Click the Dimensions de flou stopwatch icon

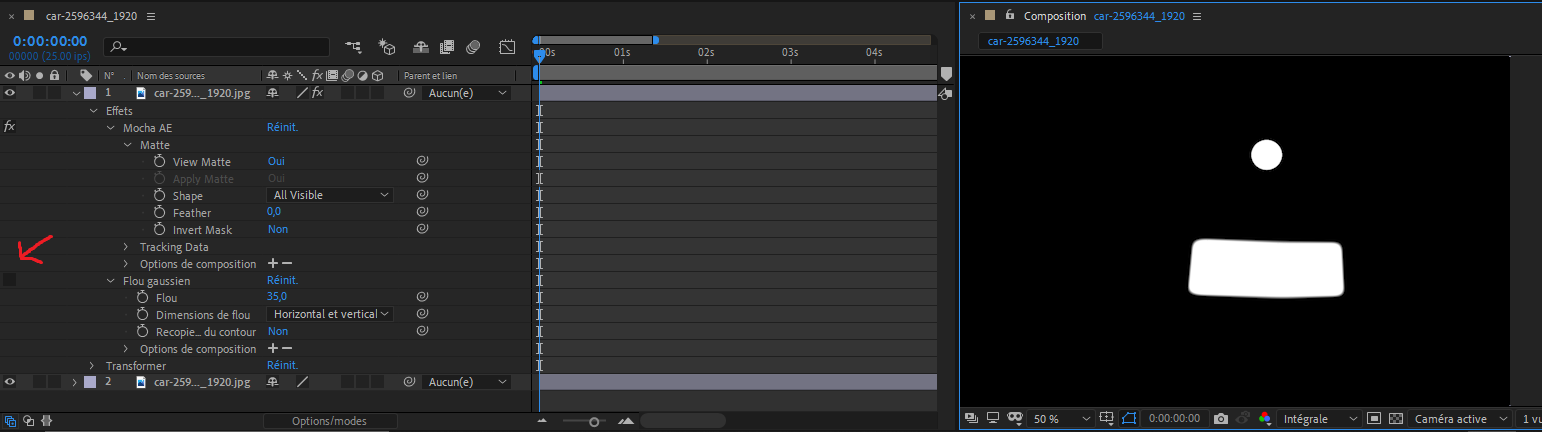point(142,314)
